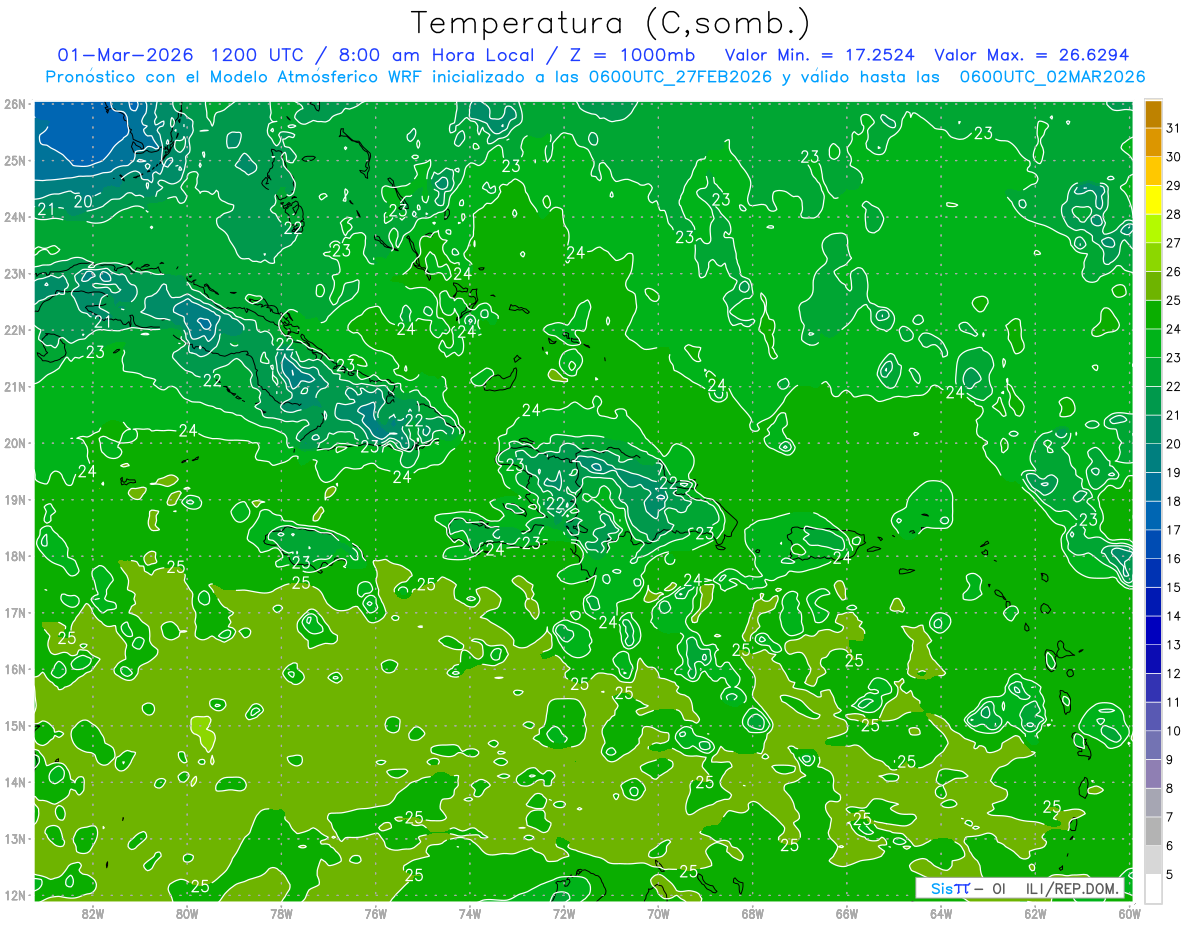Click the 80W longitude axis label
Screen dimensions: 1200x927
187,912
